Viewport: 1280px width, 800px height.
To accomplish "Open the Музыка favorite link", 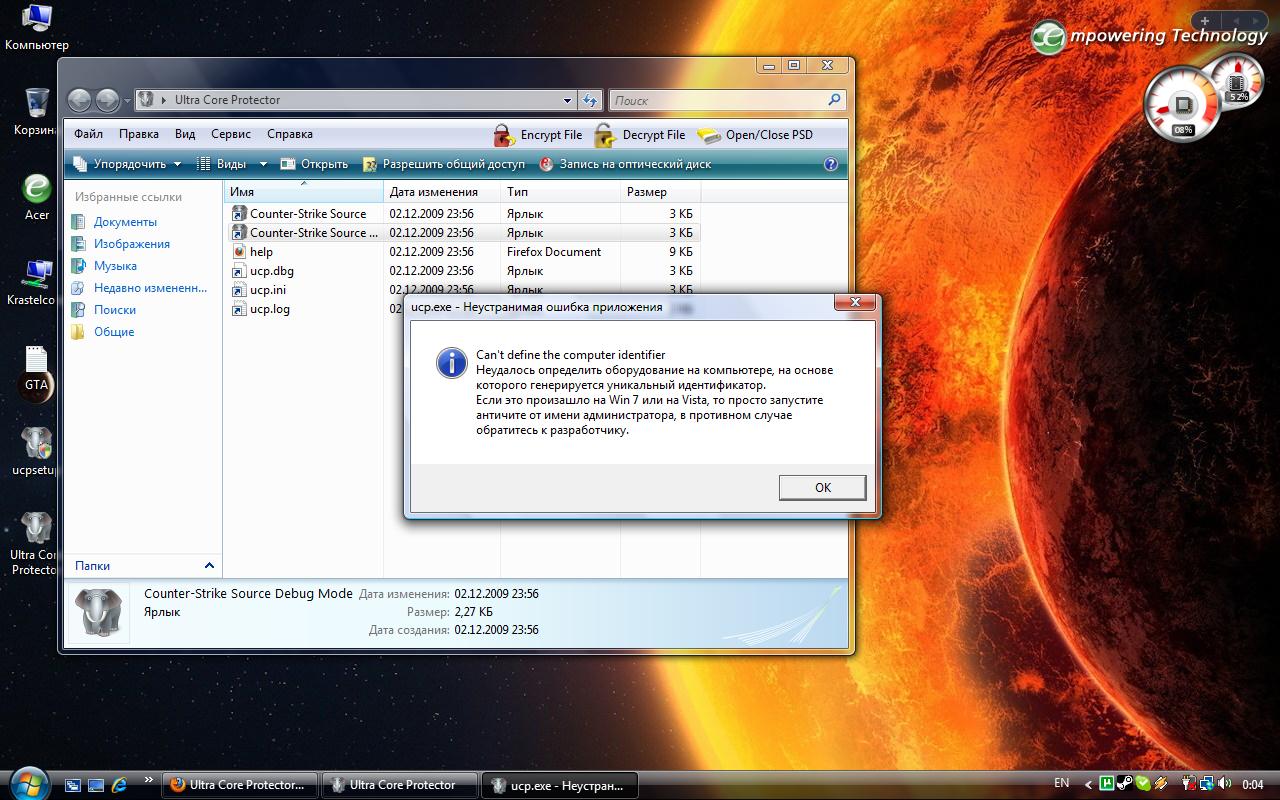I will tap(104, 266).
